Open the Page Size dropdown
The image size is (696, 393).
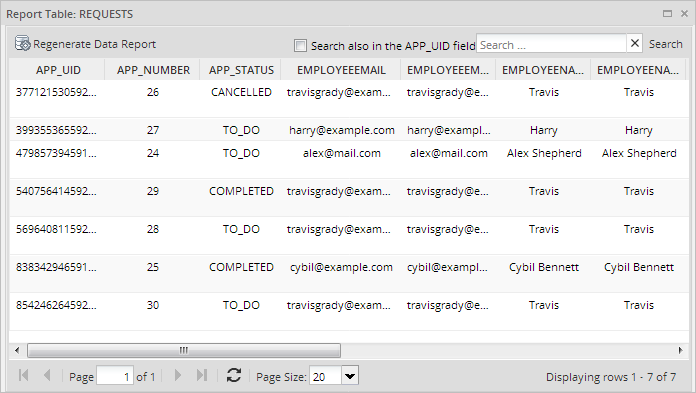point(350,376)
